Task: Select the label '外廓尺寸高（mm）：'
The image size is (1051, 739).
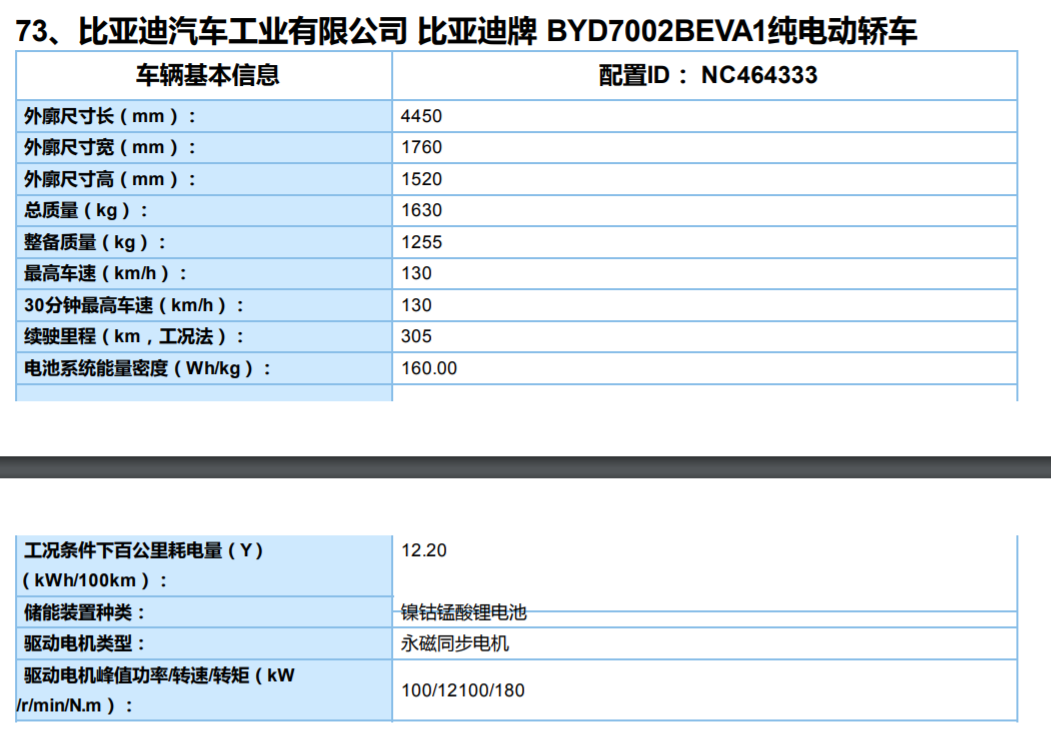Action: tap(111, 179)
